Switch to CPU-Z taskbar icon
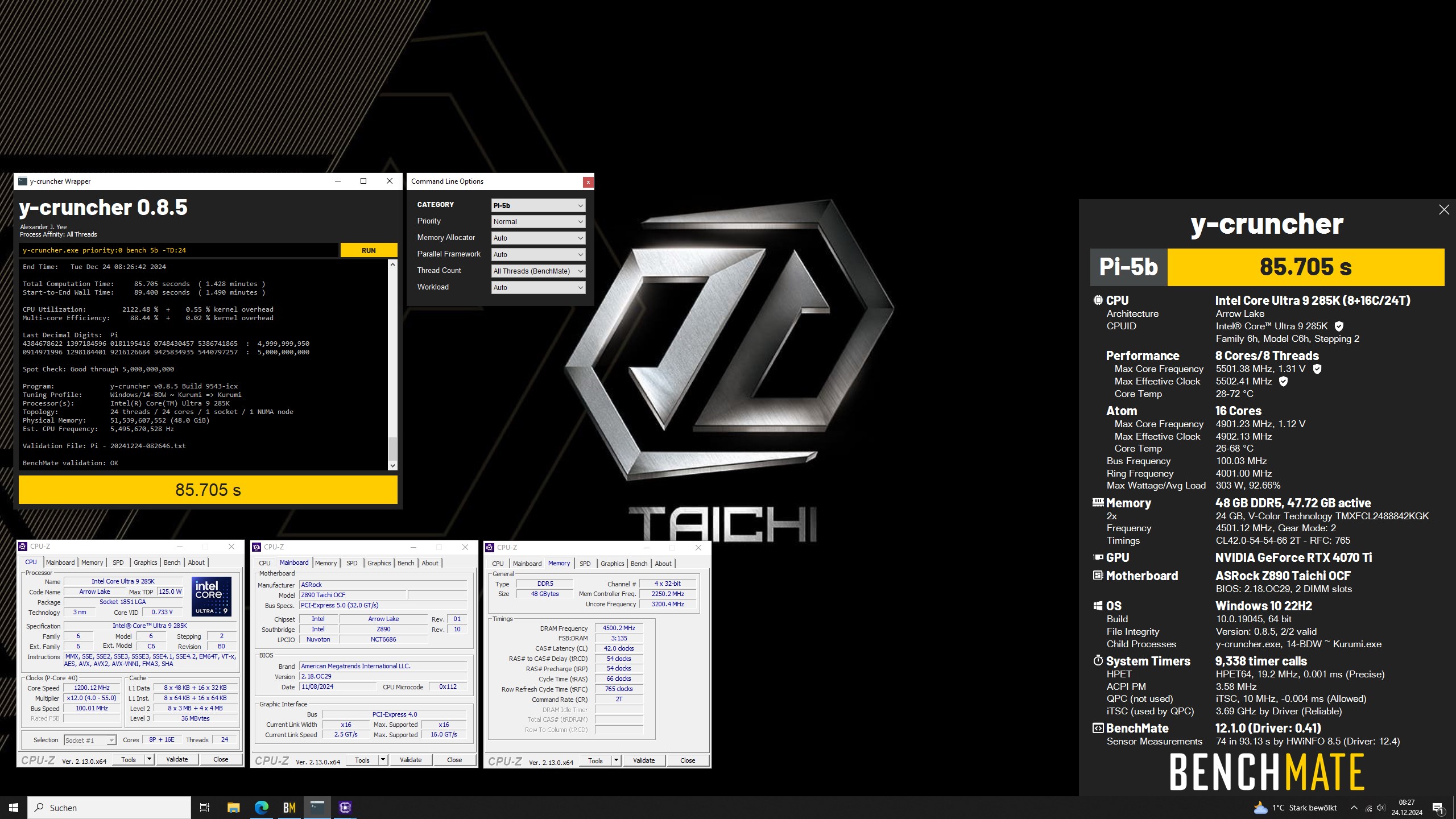Screen dimensions: 1456x819 [345, 808]
